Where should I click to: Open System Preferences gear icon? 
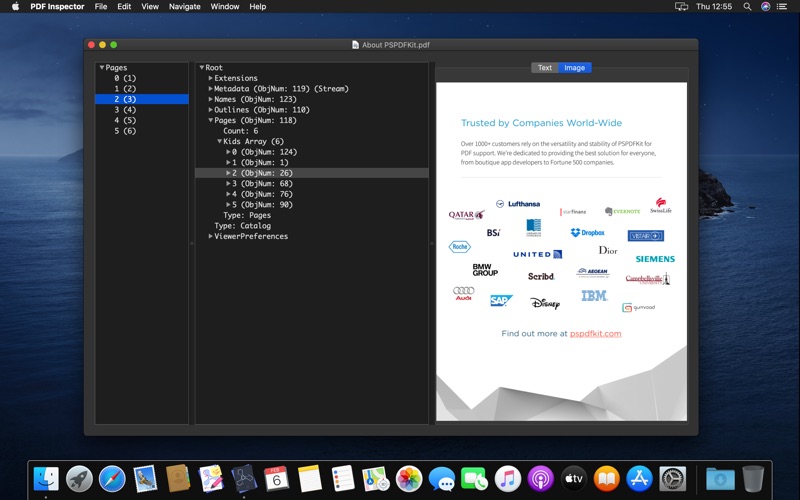point(672,479)
